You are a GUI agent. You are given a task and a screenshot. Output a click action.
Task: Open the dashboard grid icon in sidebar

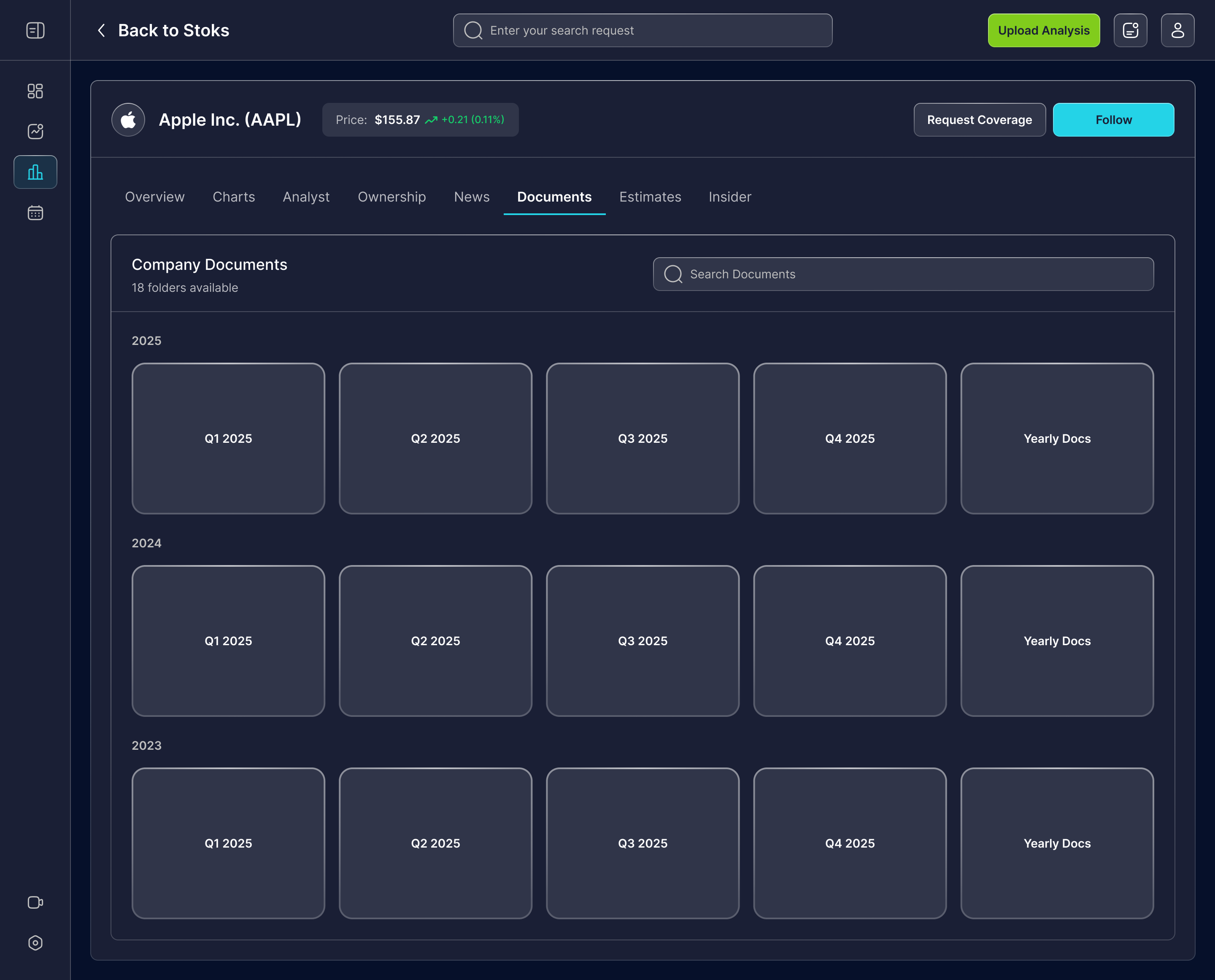tap(35, 91)
